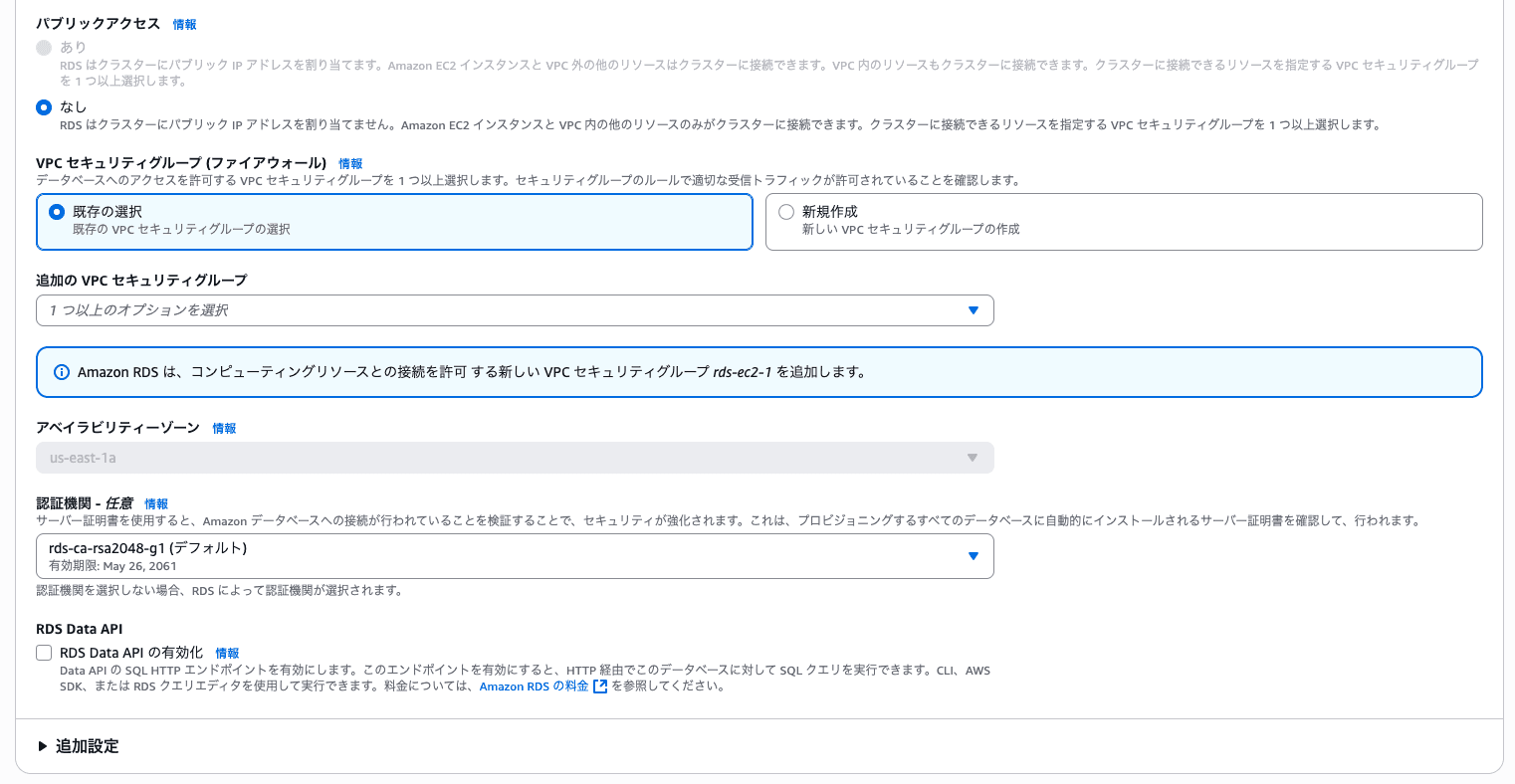Click the grey caret in the us-east-1a field
1515x784 pixels.
point(973,458)
